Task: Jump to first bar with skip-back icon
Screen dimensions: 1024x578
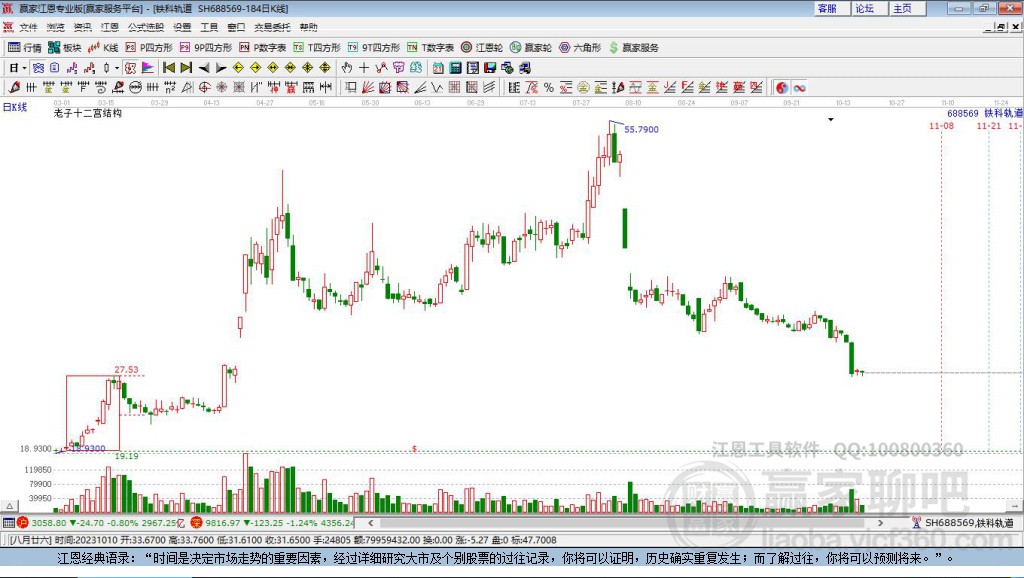Action: click(168, 68)
